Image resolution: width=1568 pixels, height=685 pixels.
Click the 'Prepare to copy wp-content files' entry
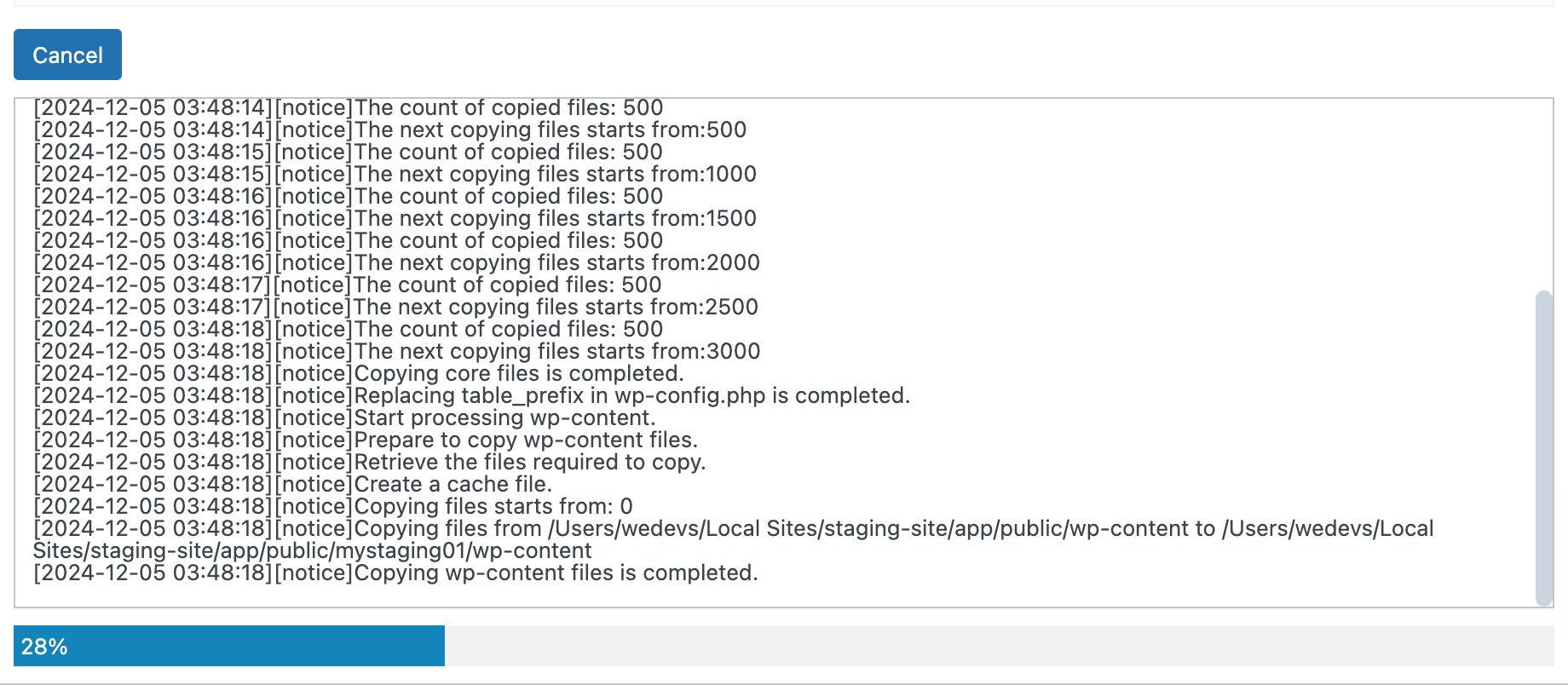click(366, 440)
